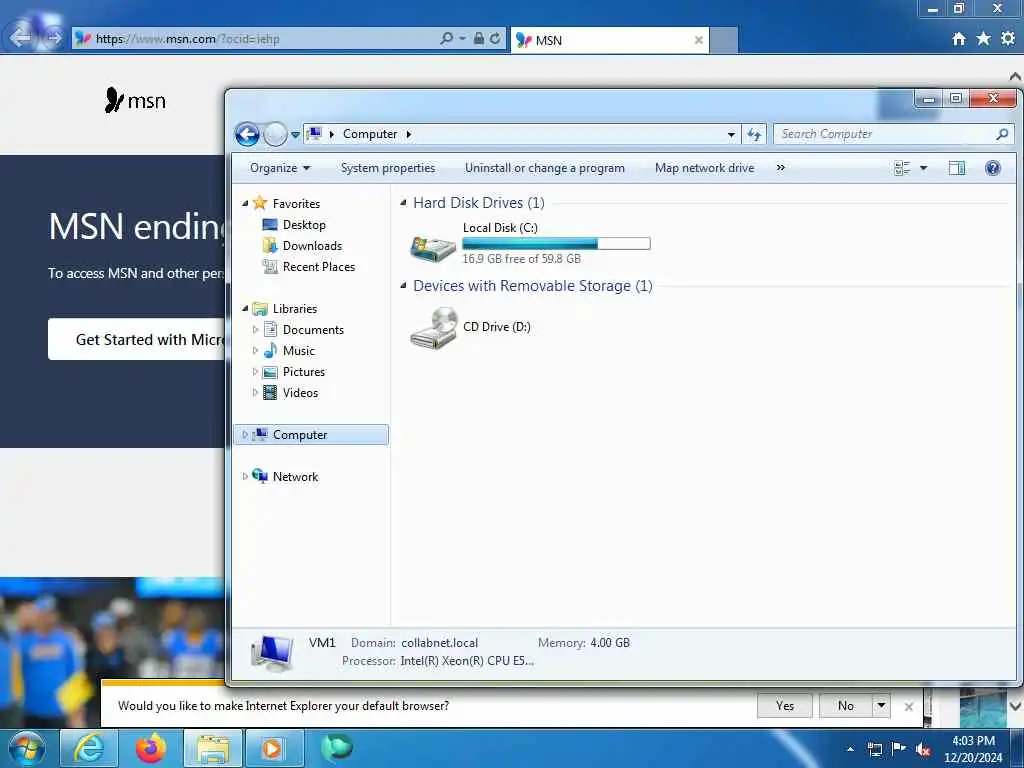
Task: Choose Map network drive
Action: tap(704, 168)
